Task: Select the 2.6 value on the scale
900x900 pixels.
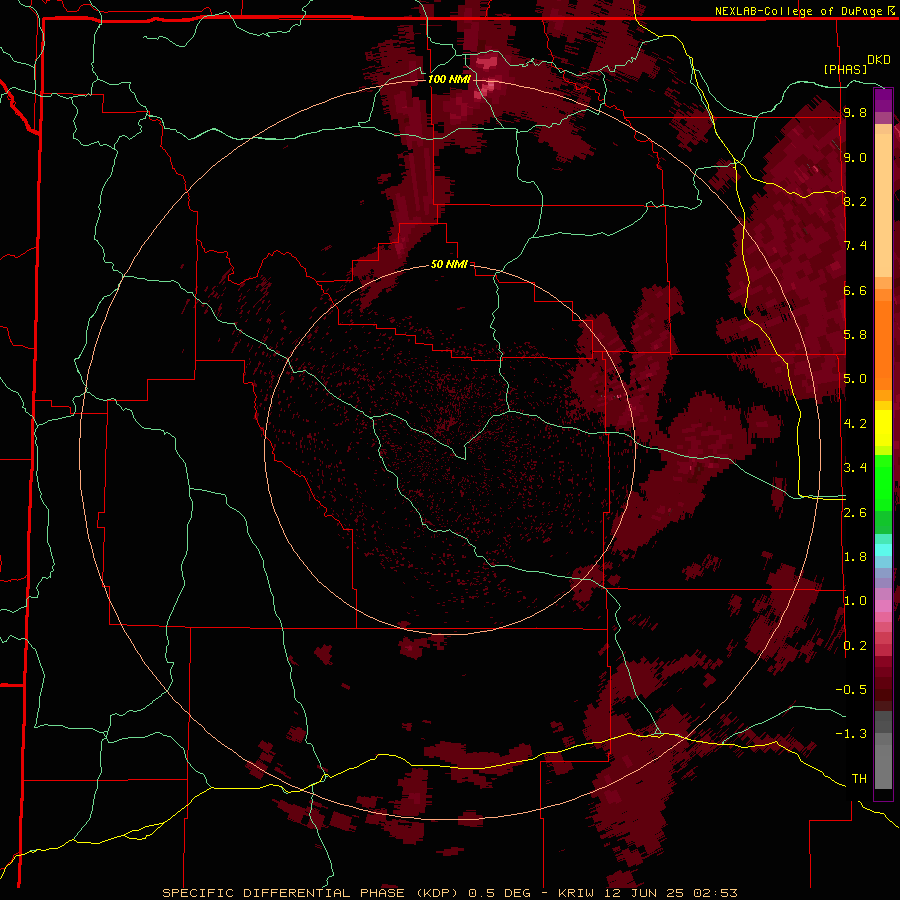Action: (x=855, y=513)
